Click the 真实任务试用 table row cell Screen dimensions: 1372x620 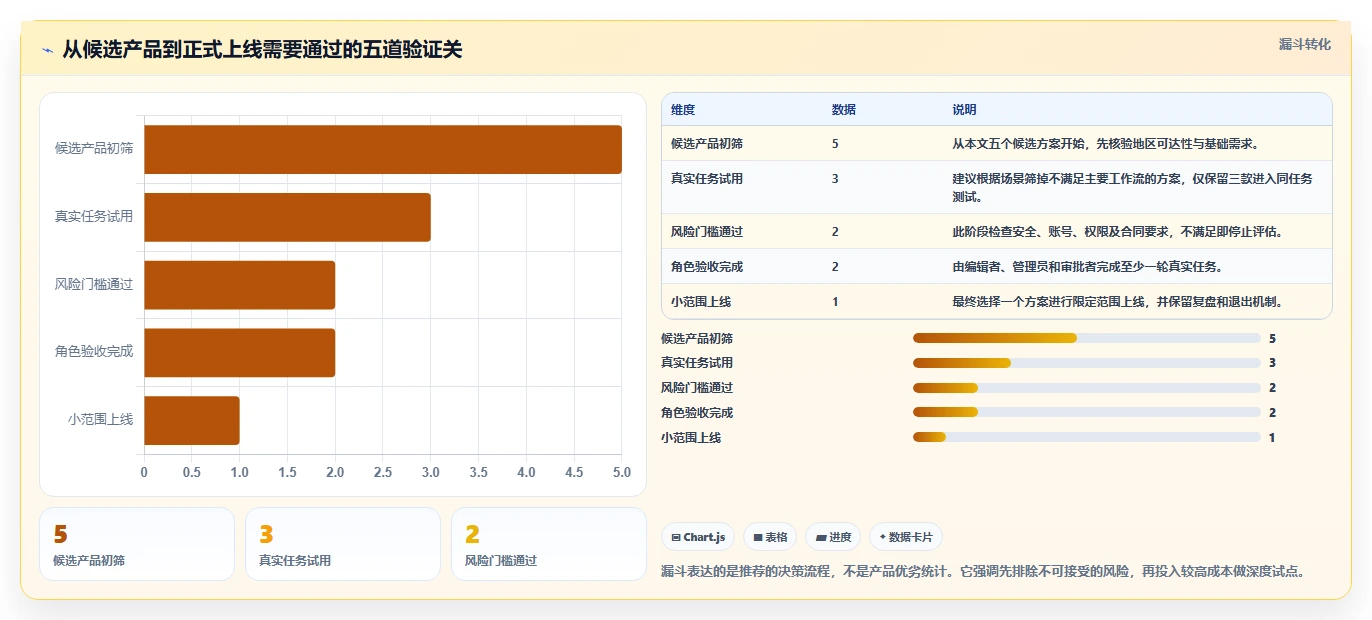[707, 179]
